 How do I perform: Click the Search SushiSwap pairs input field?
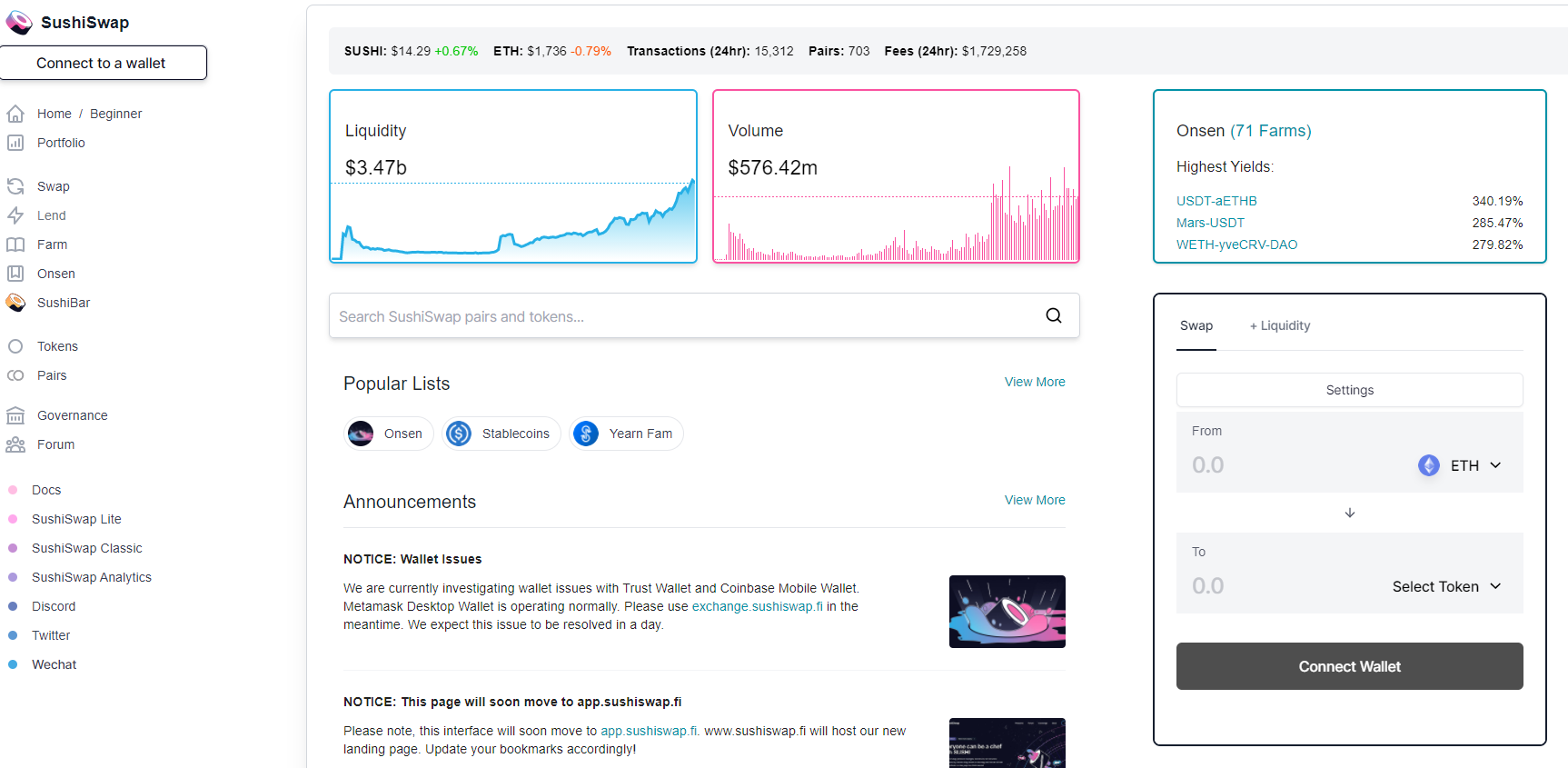[x=704, y=315]
